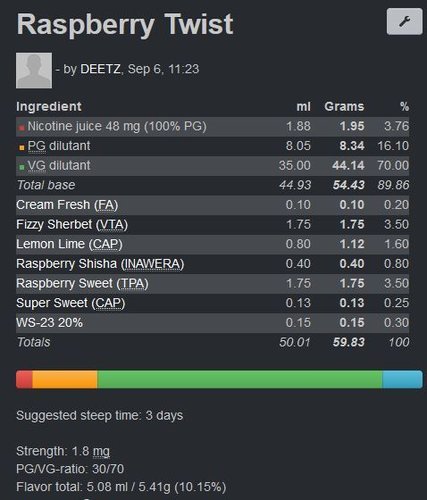427x500 pixels.
Task: Select the orange PG segment of ratio bar
Action: point(65,379)
